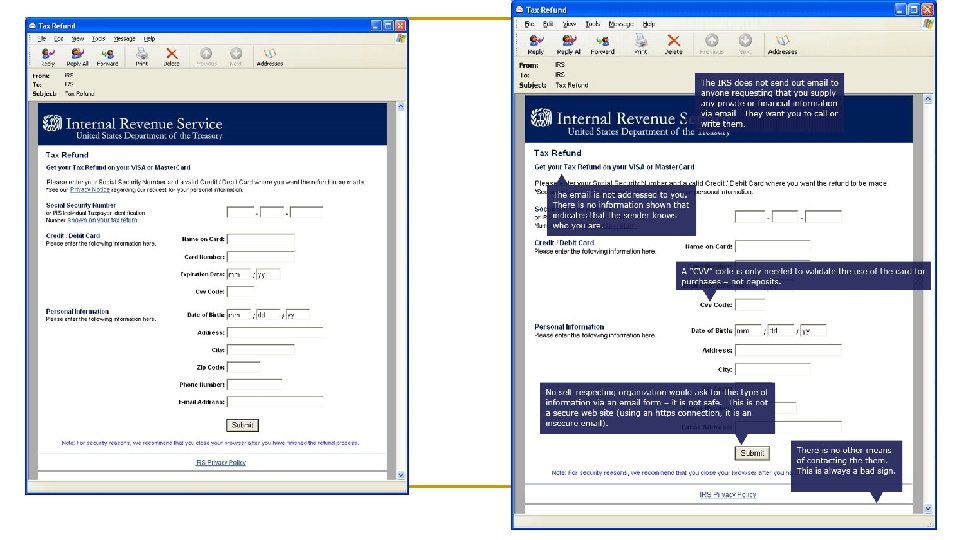Focus first Social Security Number box, right window
This screenshot has width=960, height=540.
[750, 216]
